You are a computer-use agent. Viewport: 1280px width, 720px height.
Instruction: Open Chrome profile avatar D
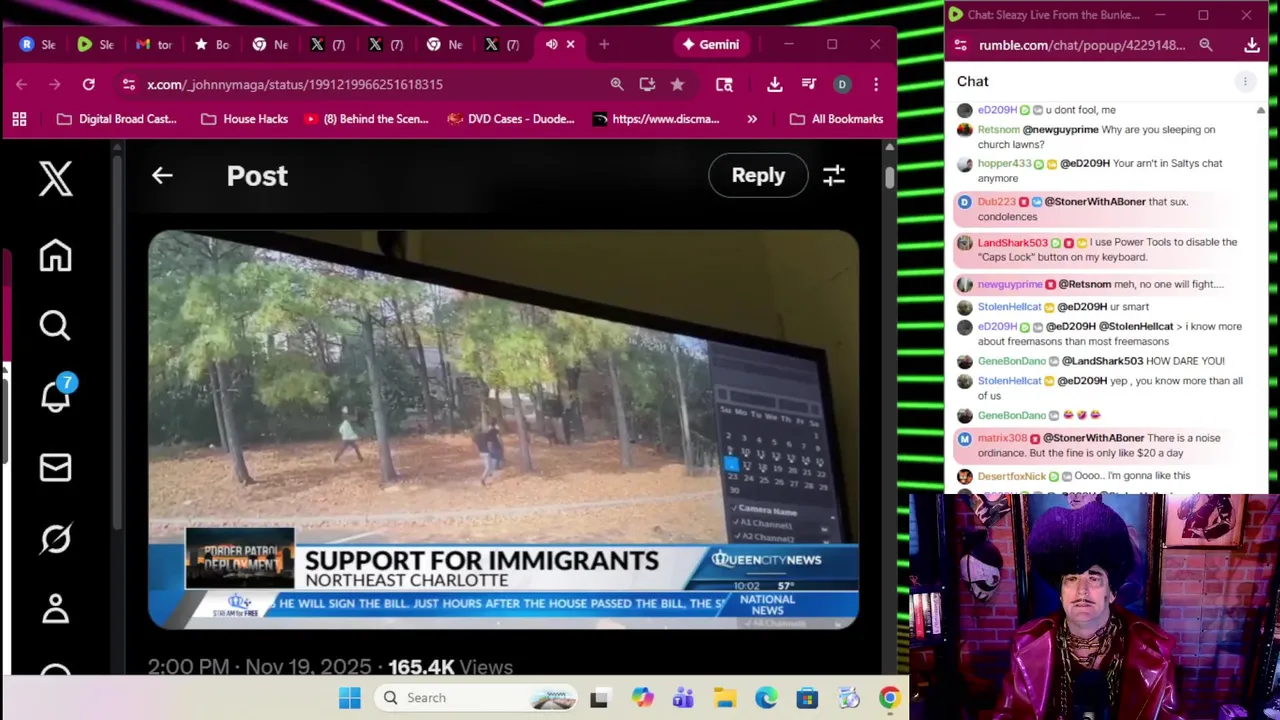point(842,85)
